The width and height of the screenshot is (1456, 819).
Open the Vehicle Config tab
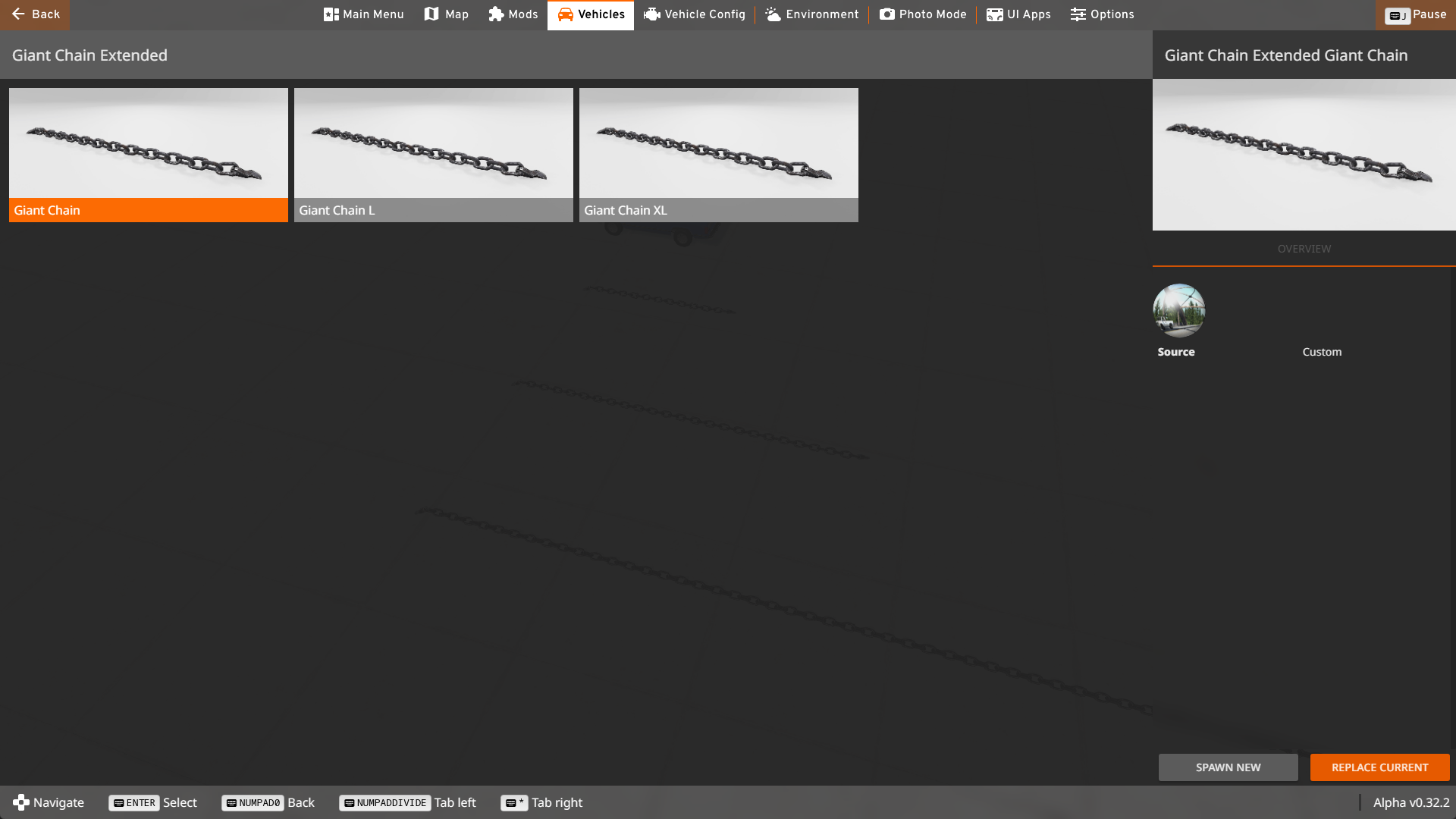click(x=694, y=14)
